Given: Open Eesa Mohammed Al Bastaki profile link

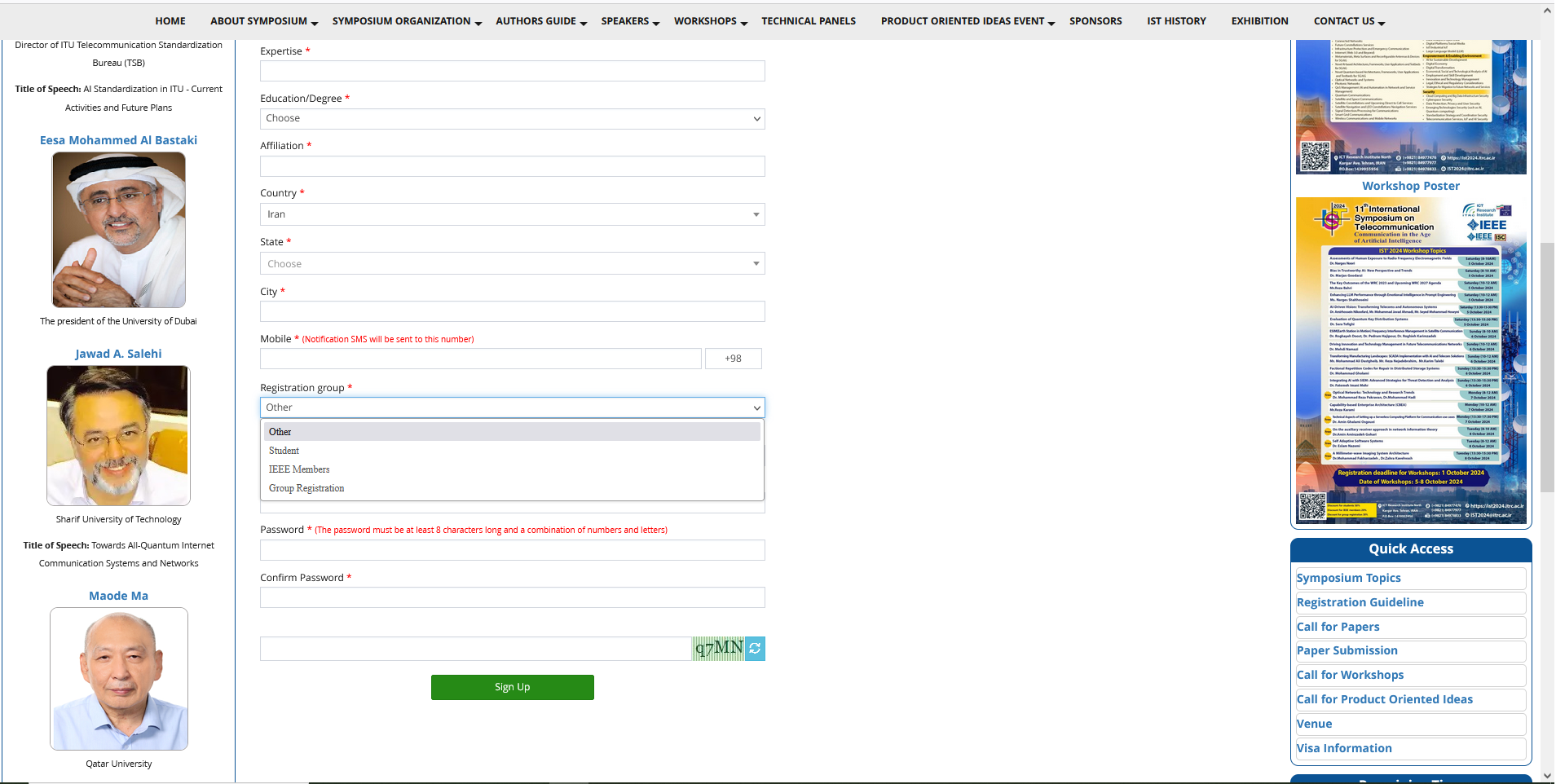Looking at the screenshot, I should coord(119,140).
